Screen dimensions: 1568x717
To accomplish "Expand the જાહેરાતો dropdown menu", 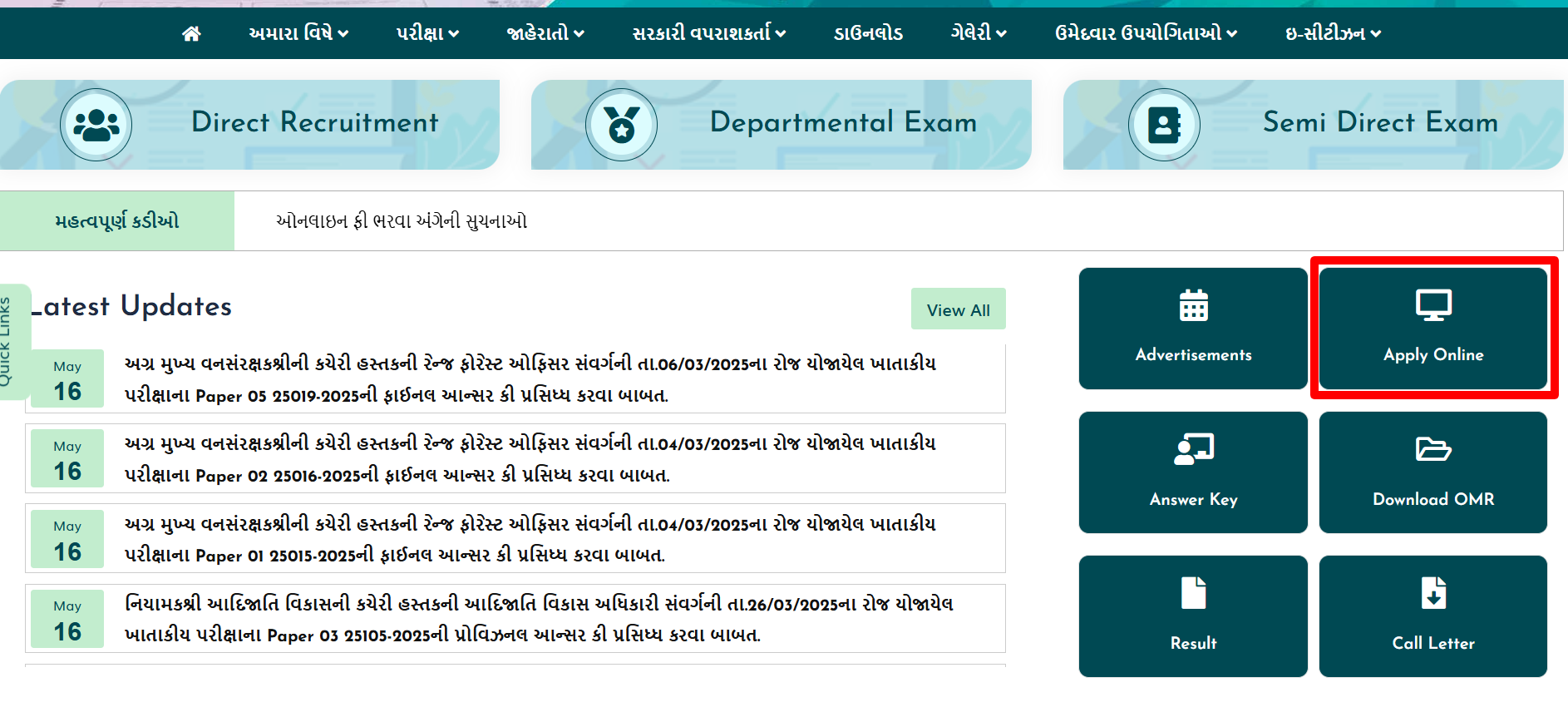I will click(x=545, y=33).
